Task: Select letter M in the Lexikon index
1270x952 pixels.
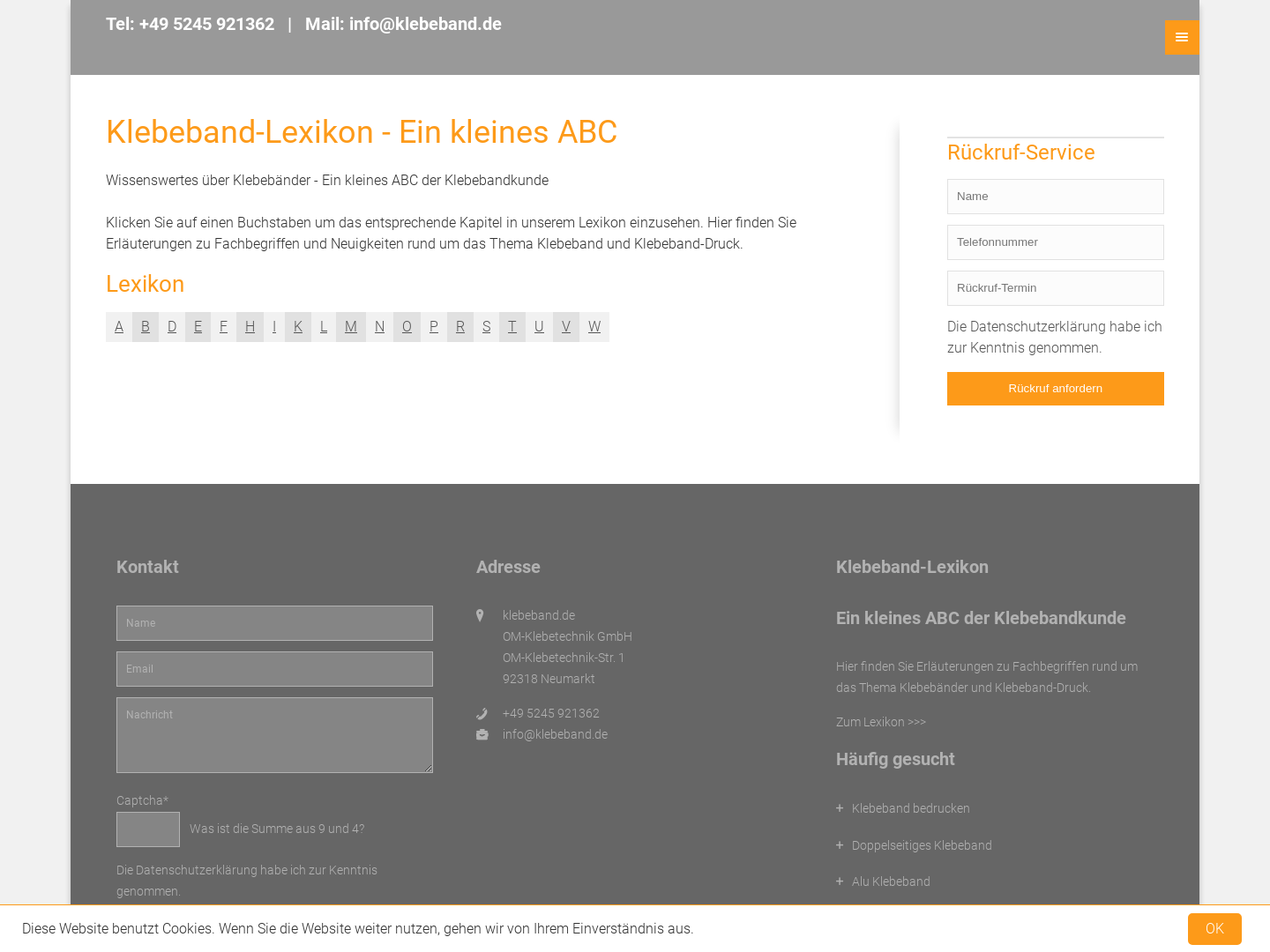Action: [x=350, y=327]
